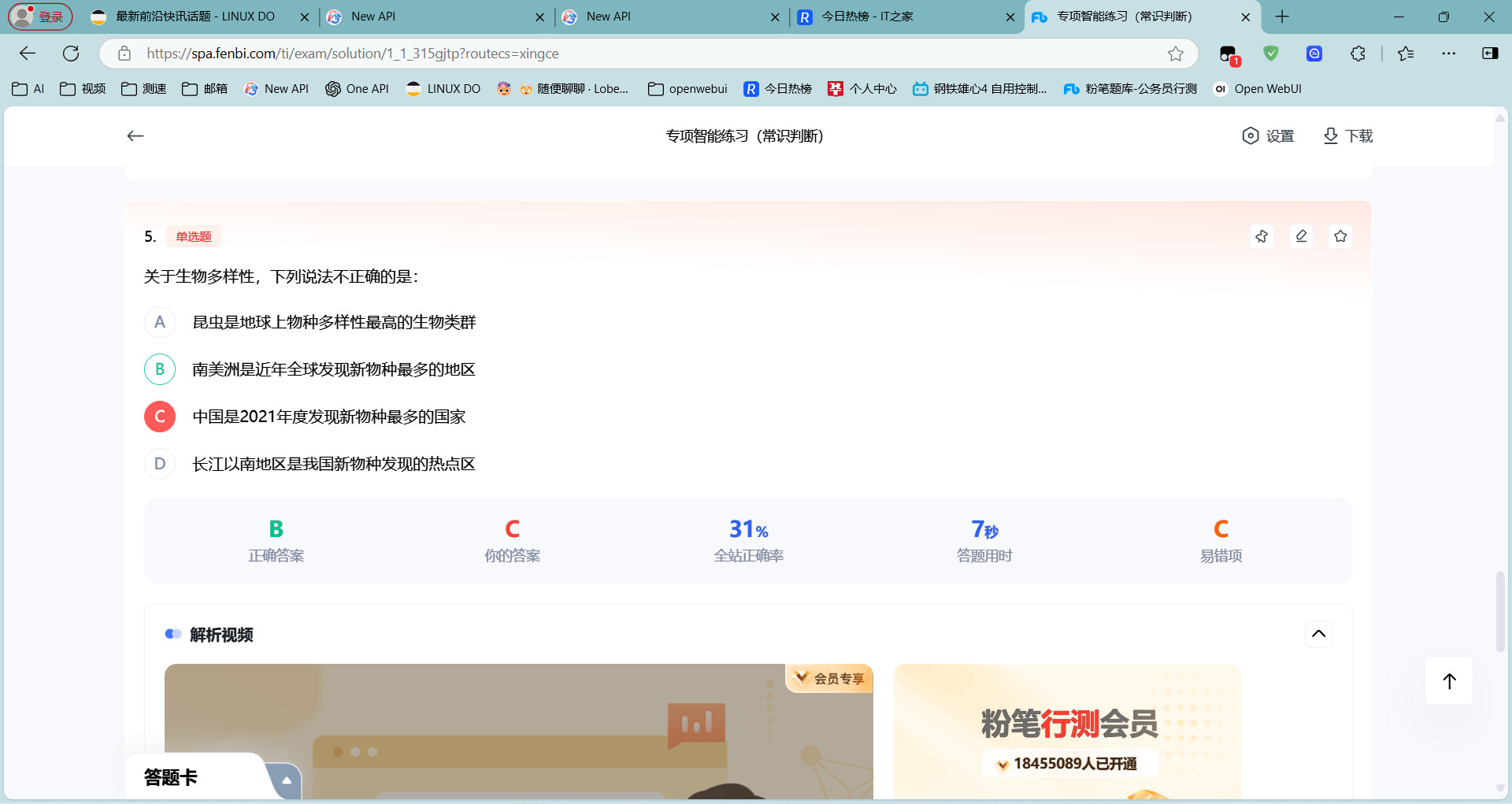The height and width of the screenshot is (804, 1512).
Task: Open browser extensions puzzle icon
Action: point(1358,54)
